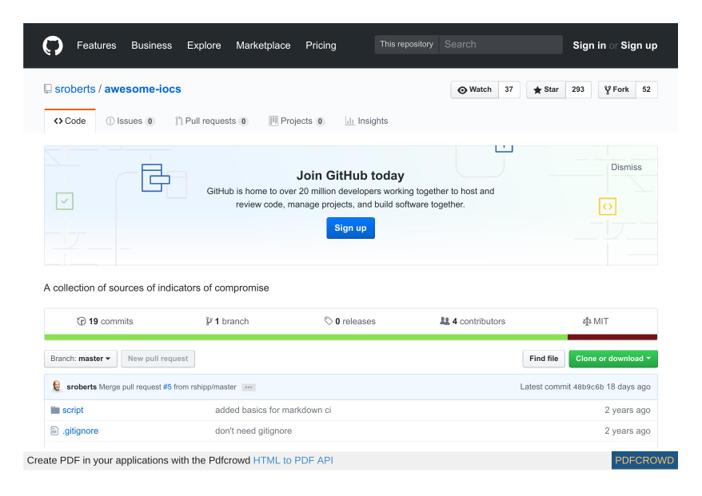This screenshot has height=496, width=702.
Task: Open the 19 commits link
Action: pyautogui.click(x=104, y=321)
